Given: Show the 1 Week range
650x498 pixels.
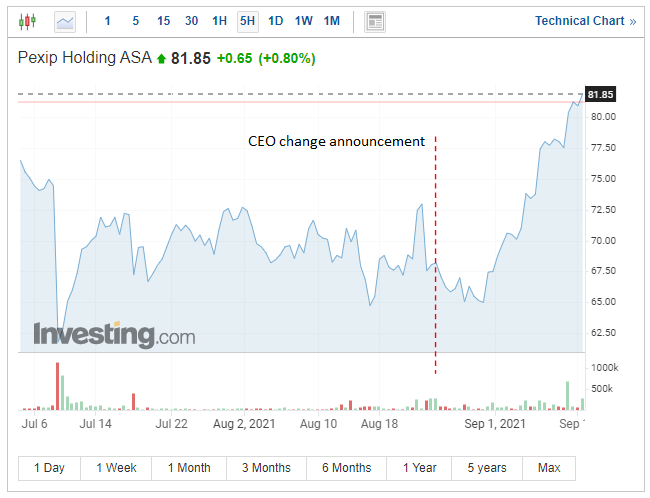Looking at the screenshot, I should [x=116, y=468].
